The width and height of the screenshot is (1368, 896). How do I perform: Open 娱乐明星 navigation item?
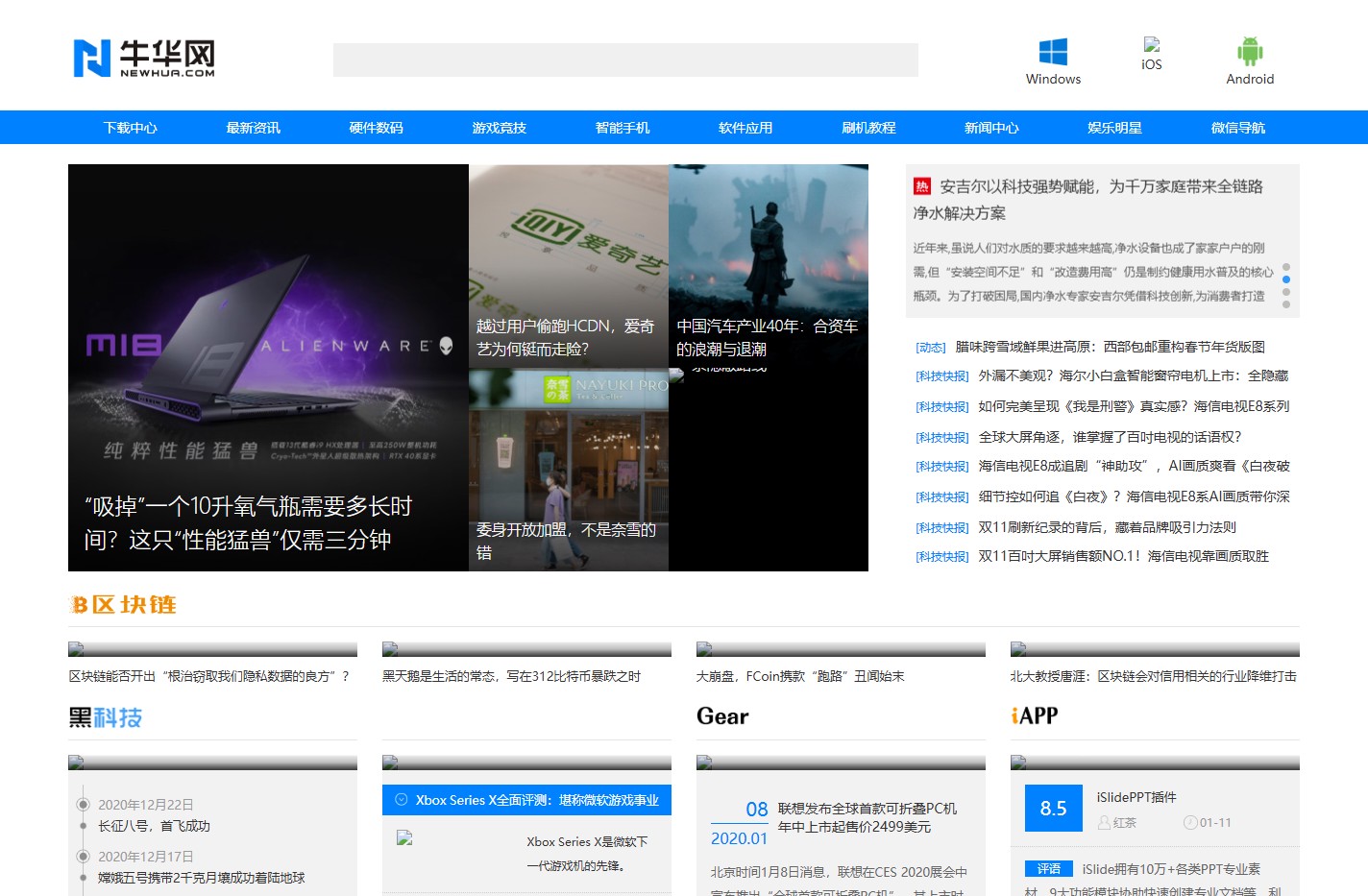click(1114, 128)
